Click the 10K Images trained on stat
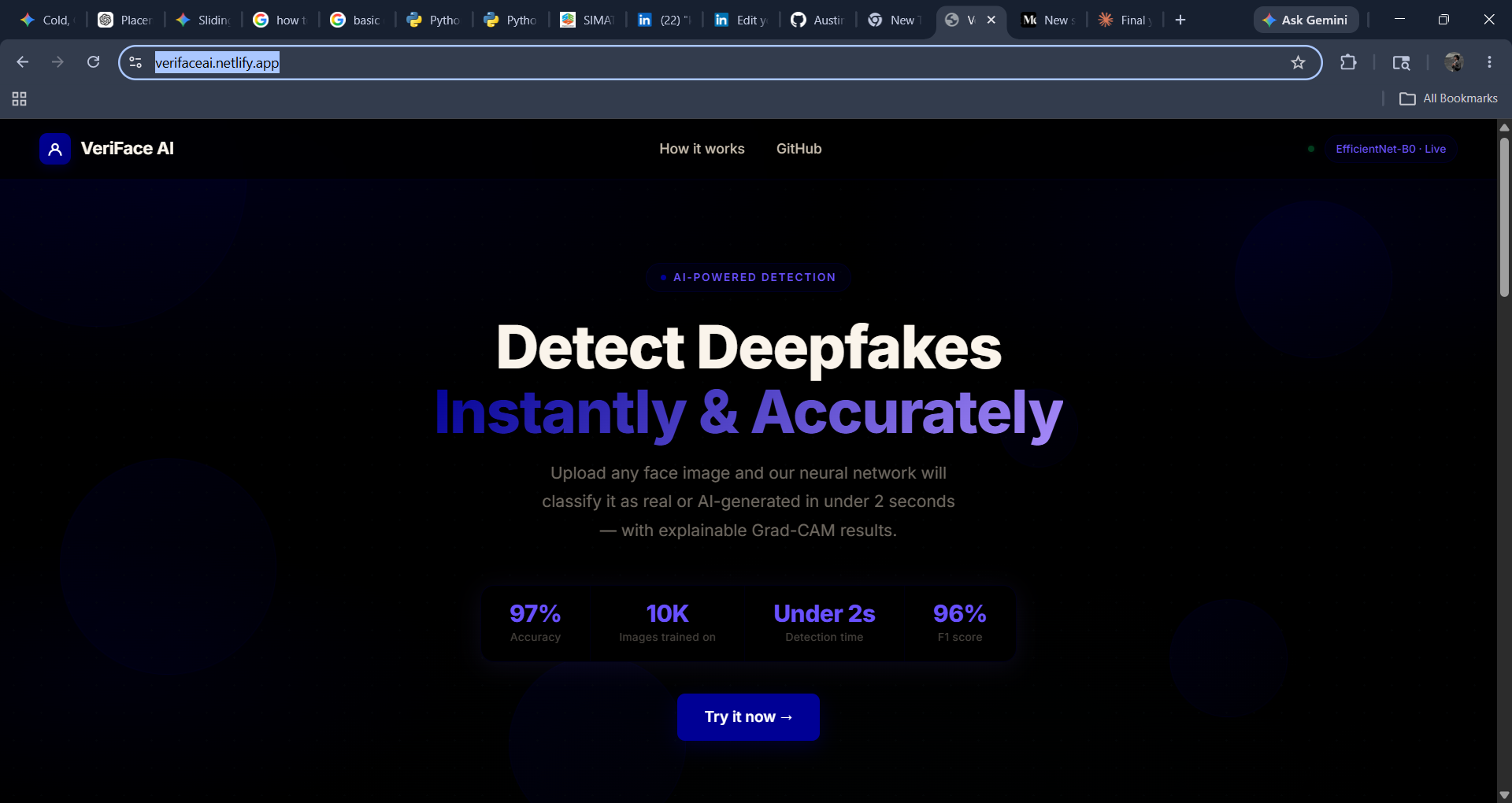The image size is (1512, 803). point(667,623)
